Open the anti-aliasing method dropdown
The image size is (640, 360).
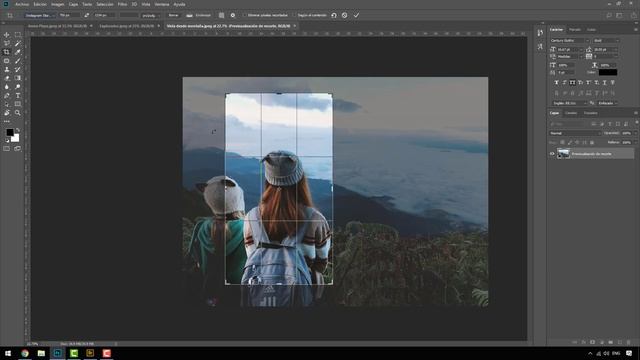point(608,103)
